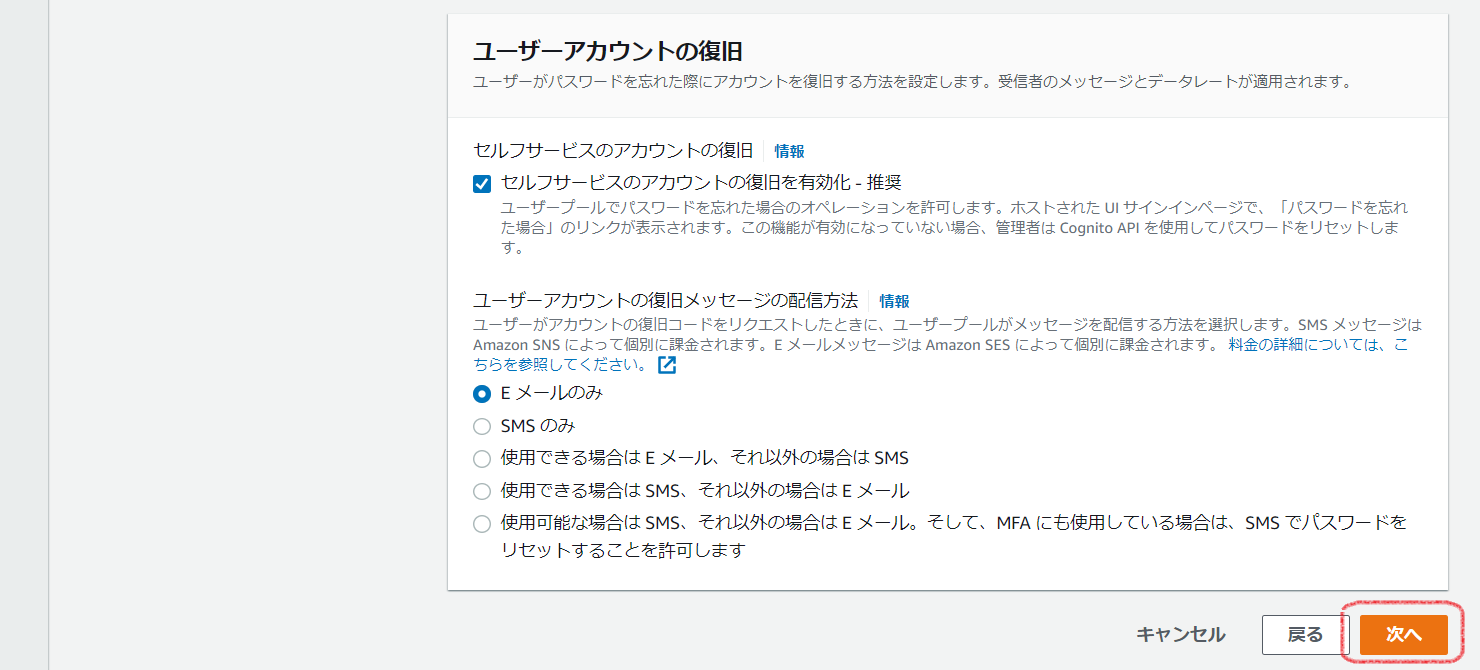Choose 使用できる場合は SMS、それ以外の場合は E メール
The image size is (1480, 670).
click(481, 490)
